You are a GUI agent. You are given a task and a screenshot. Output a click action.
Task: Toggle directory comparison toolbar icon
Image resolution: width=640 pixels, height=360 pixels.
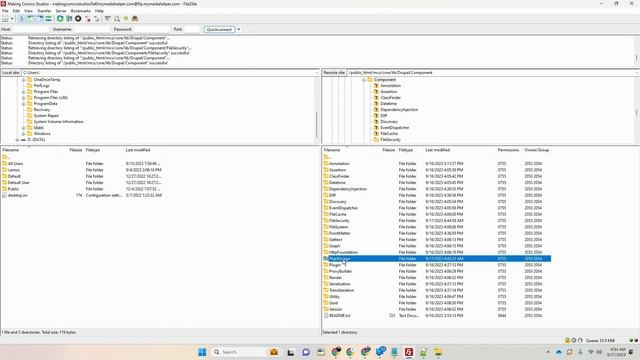click(x=117, y=19)
